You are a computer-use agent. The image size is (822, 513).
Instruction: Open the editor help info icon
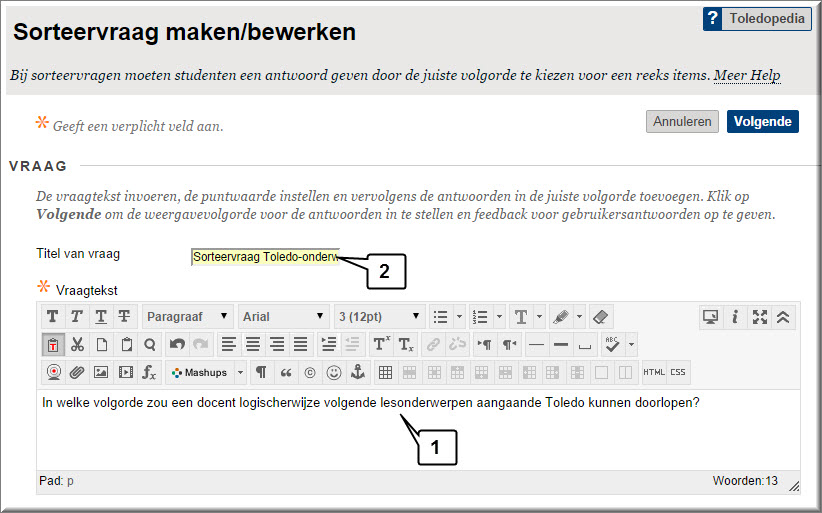click(735, 316)
